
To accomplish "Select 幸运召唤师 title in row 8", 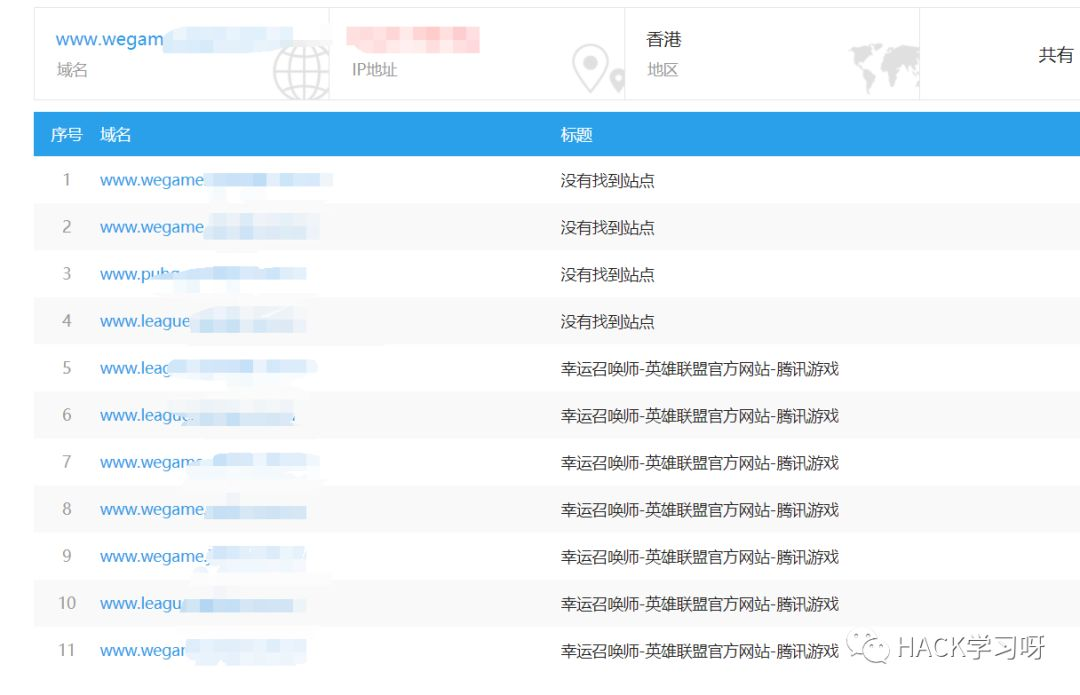I will tap(699, 509).
